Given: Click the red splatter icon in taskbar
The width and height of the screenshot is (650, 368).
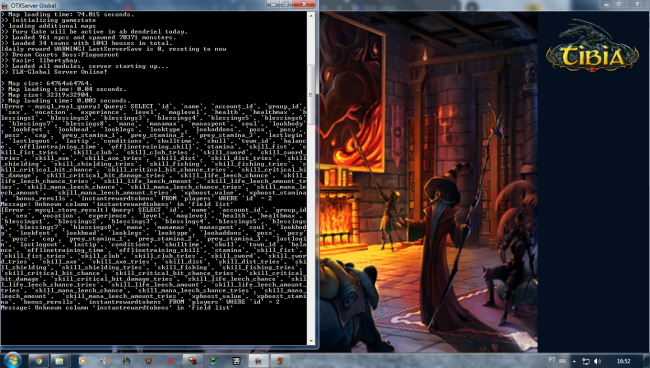Looking at the screenshot, I should 170,361.
